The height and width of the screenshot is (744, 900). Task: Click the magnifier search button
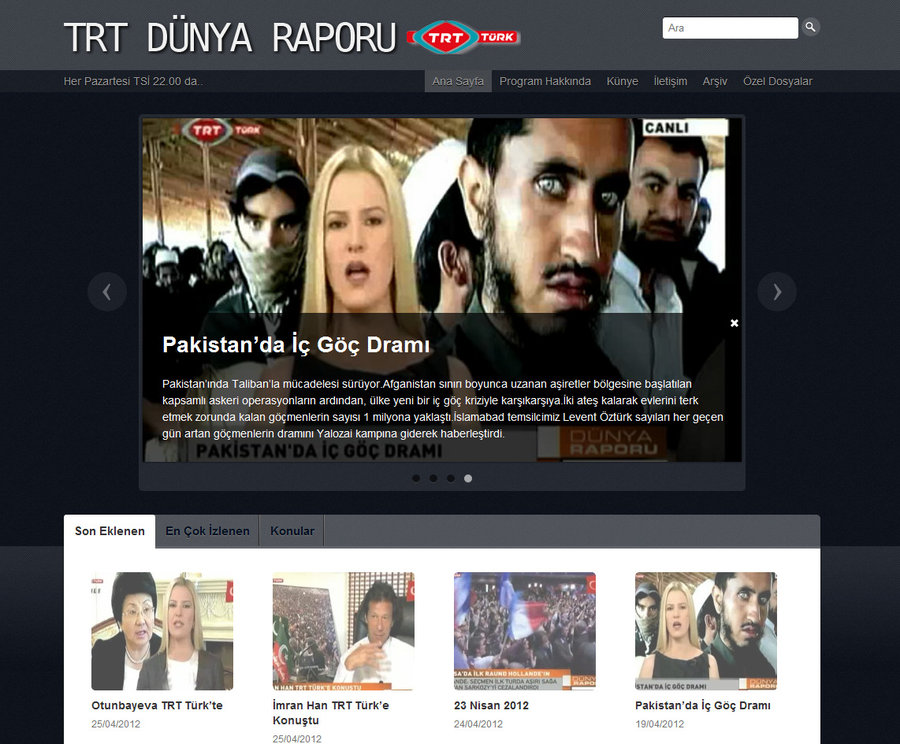(810, 27)
